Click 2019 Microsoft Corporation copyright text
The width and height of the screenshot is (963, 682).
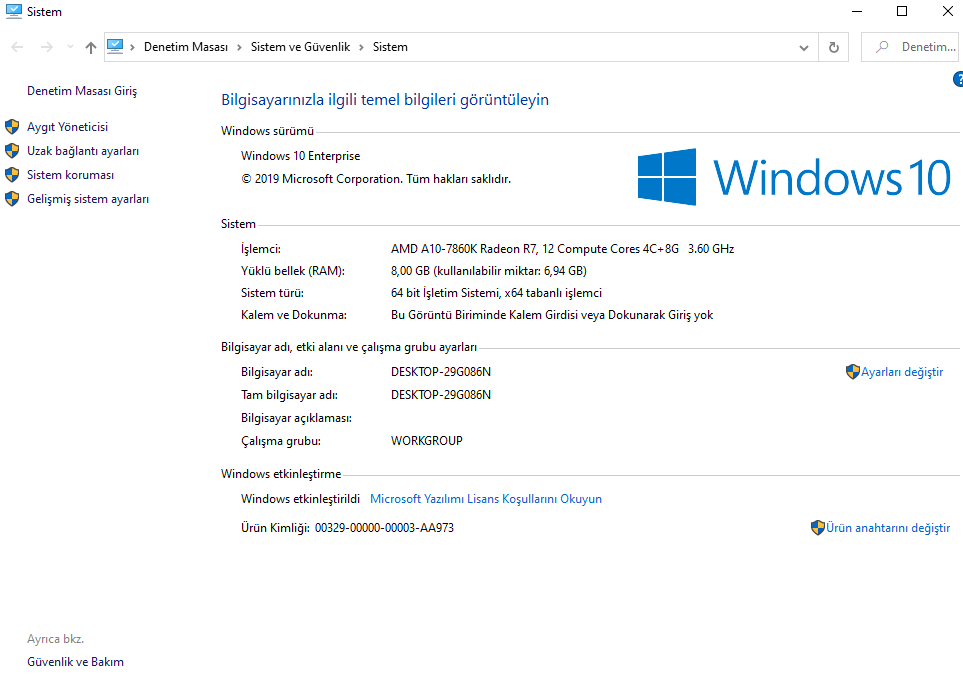tap(376, 179)
